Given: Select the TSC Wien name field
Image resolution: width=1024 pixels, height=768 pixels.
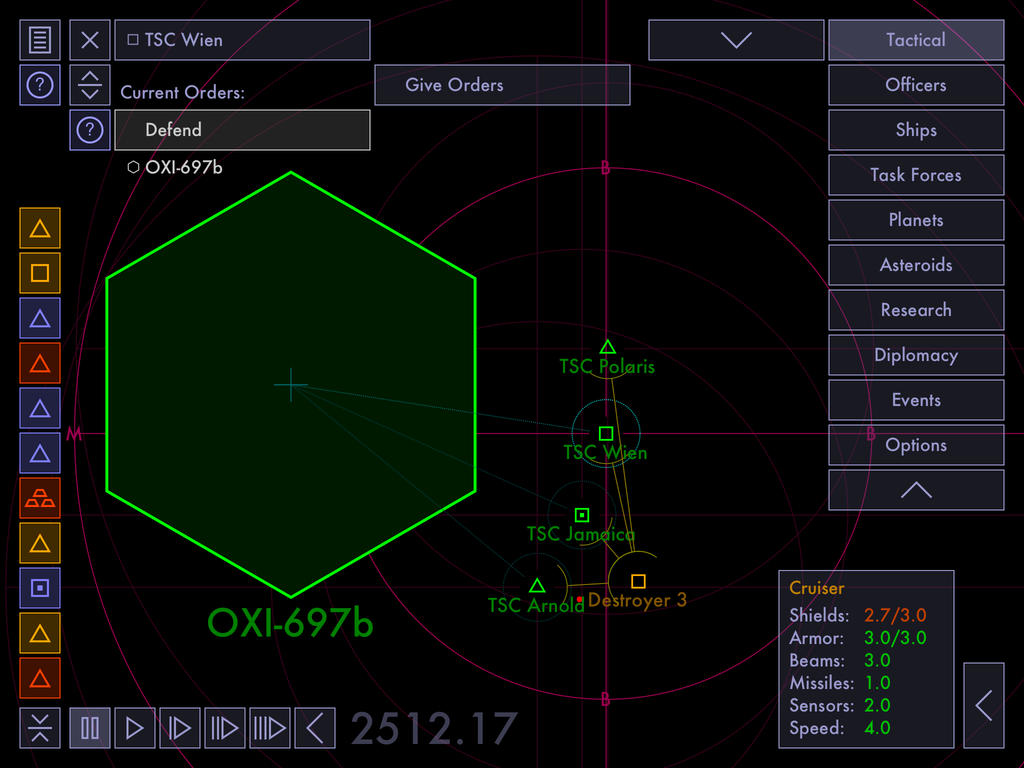Looking at the screenshot, I should tap(242, 40).
